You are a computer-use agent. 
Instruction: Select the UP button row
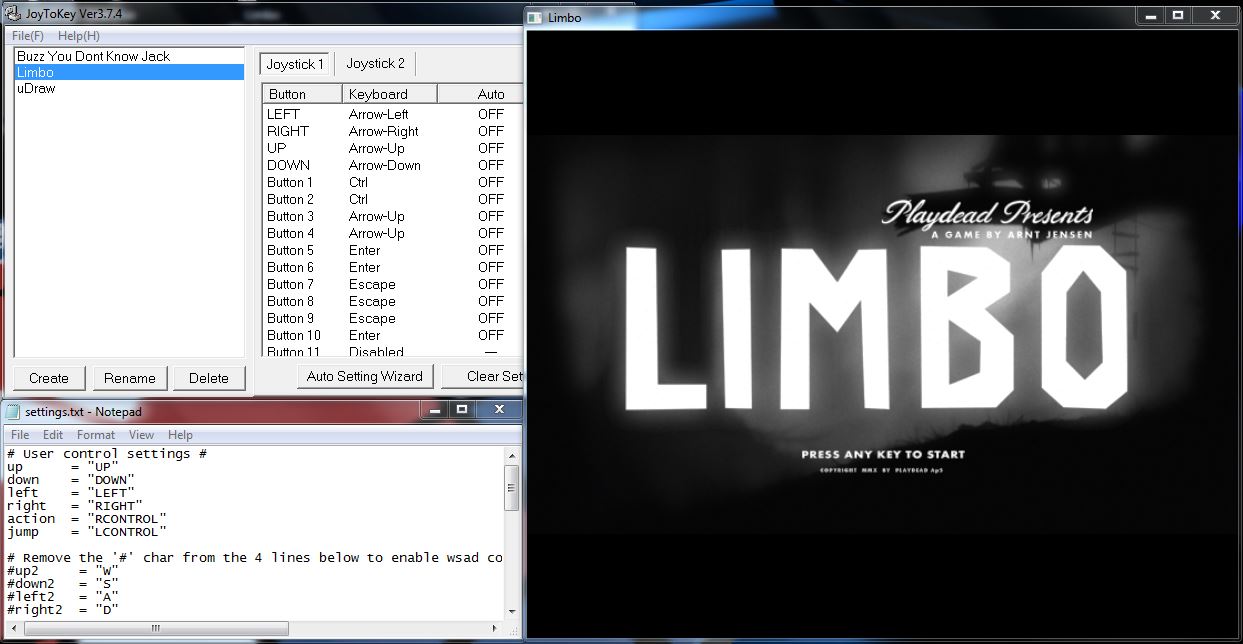(392, 148)
